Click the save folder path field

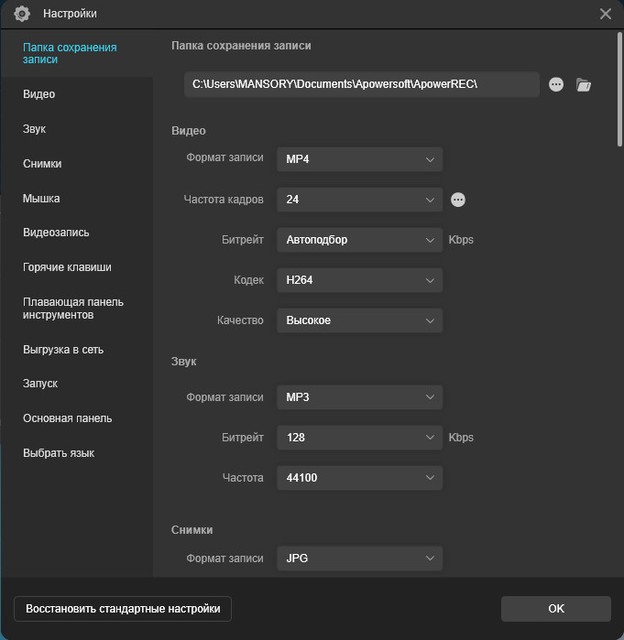(361, 84)
